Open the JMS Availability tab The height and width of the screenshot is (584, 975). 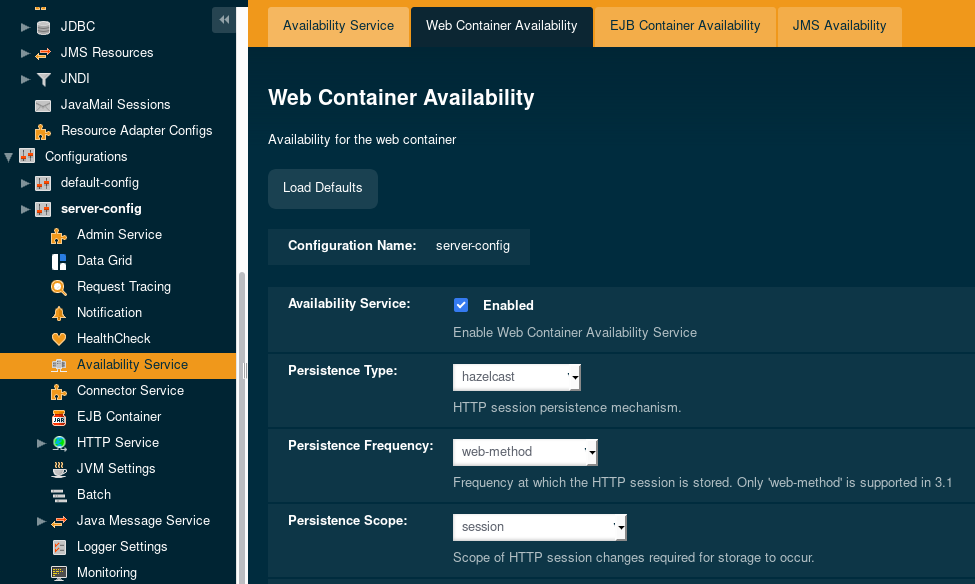tap(839, 27)
